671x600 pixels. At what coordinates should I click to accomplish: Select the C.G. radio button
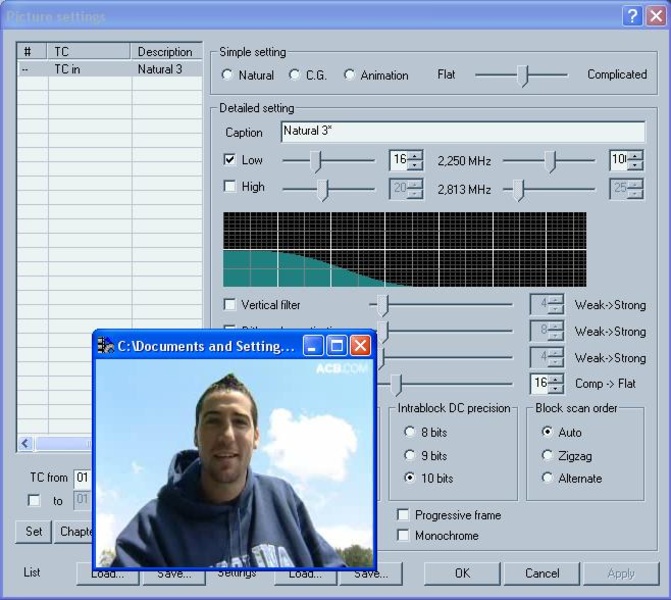294,75
